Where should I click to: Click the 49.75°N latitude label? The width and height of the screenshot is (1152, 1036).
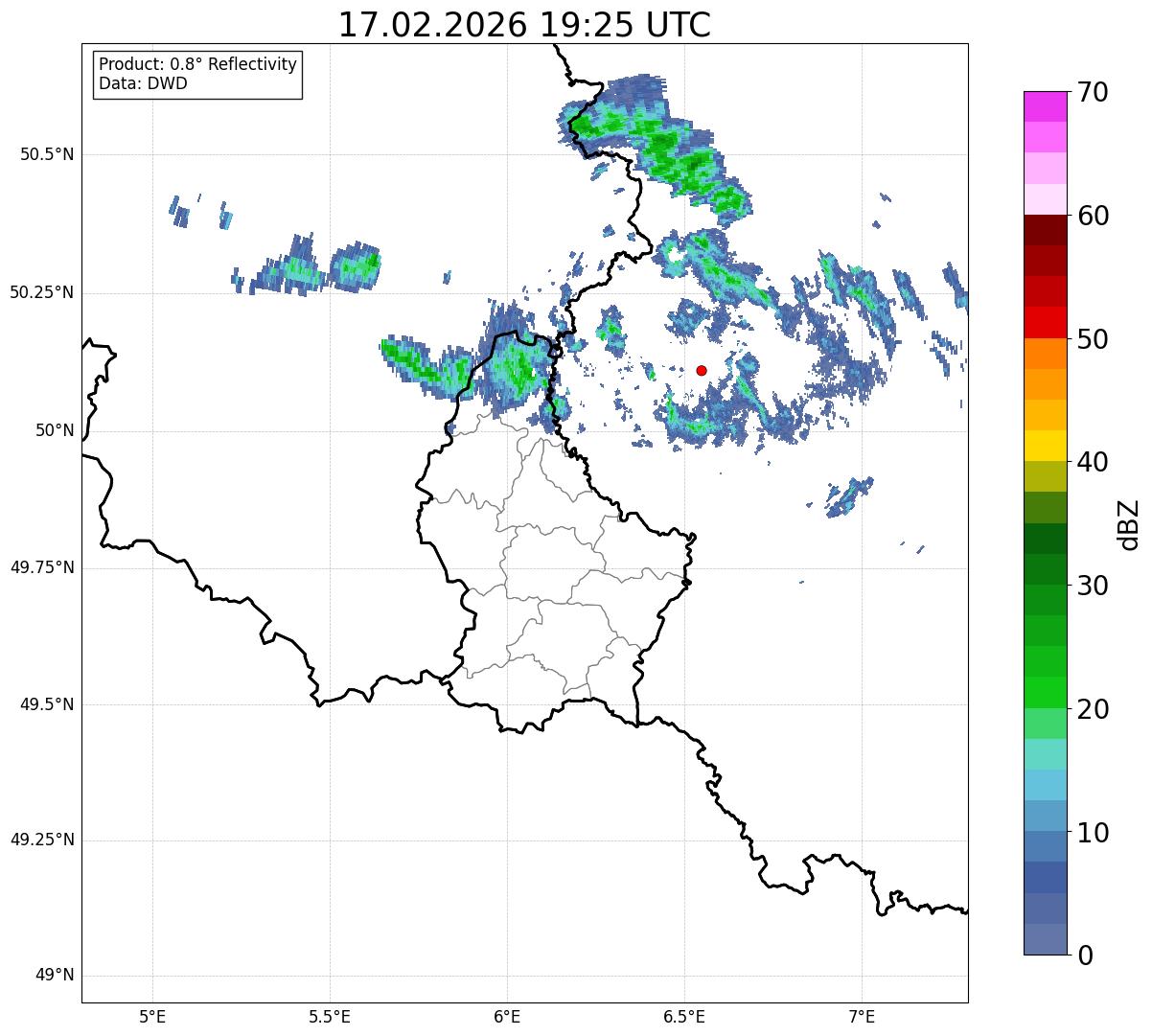(x=42, y=567)
